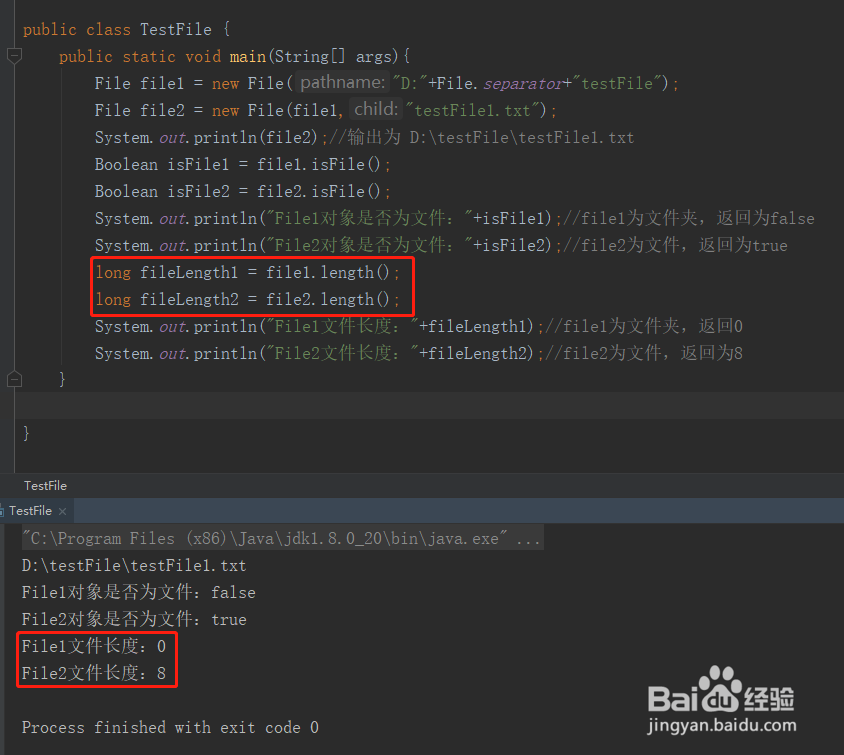Click console line File1文件长度: 0
Image resolution: width=844 pixels, height=755 pixels.
pos(94,646)
